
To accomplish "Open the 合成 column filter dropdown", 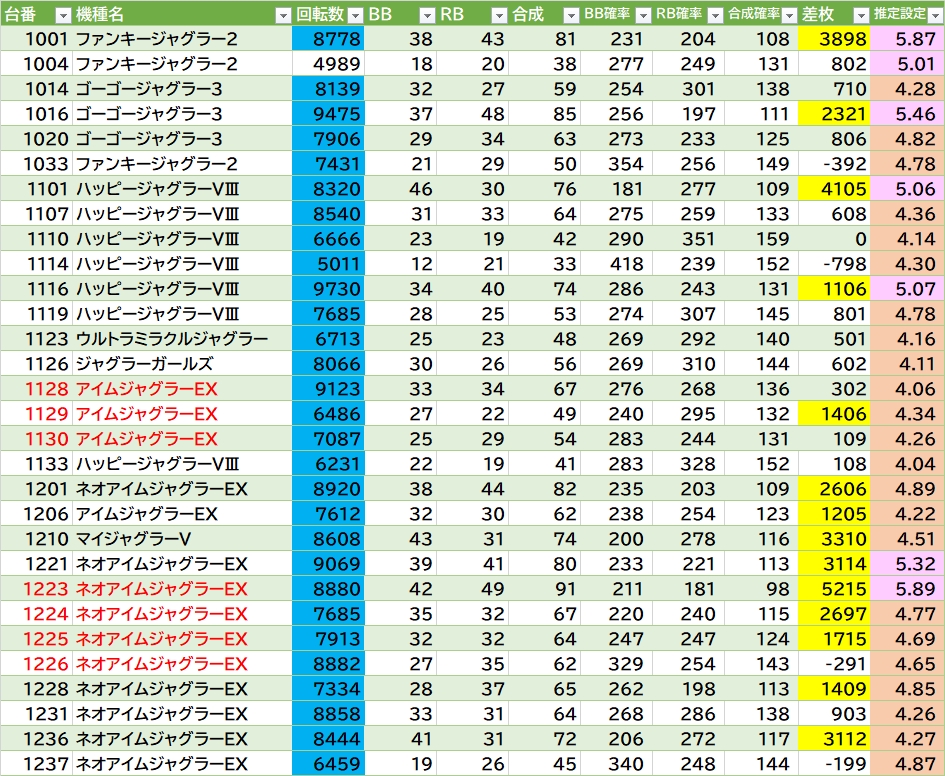I will (571, 15).
